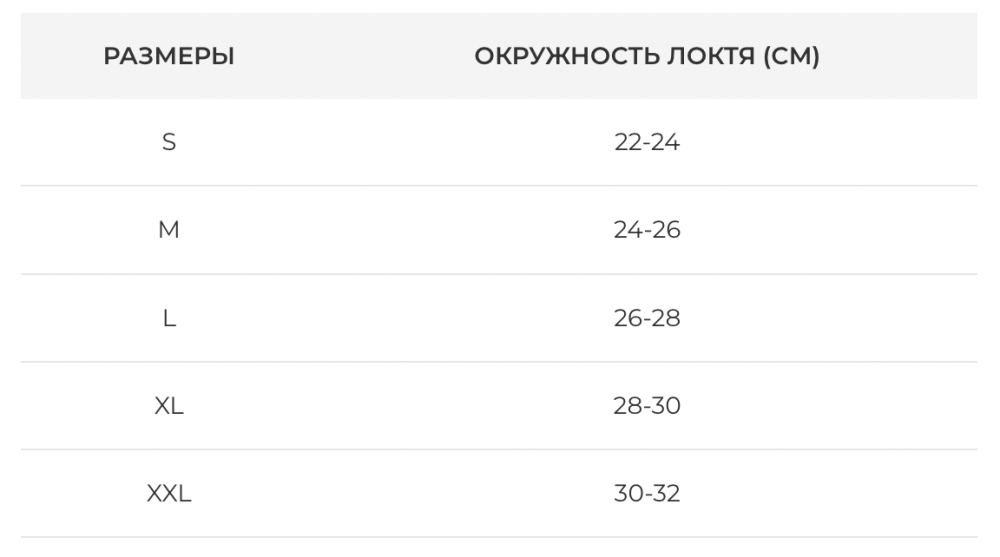Choose the measurement listed for size M
Image resolution: width=1000 pixels, height=557 pixels.
click(x=647, y=231)
